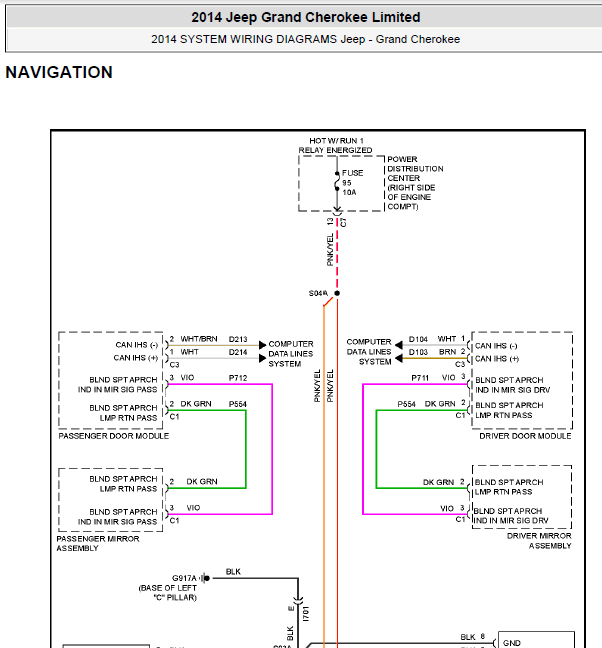The width and height of the screenshot is (602, 648).
Task: Click "BLND SPT APRCH IND IN MIR SIG DRV" in door module
Action: [x=513, y=385]
